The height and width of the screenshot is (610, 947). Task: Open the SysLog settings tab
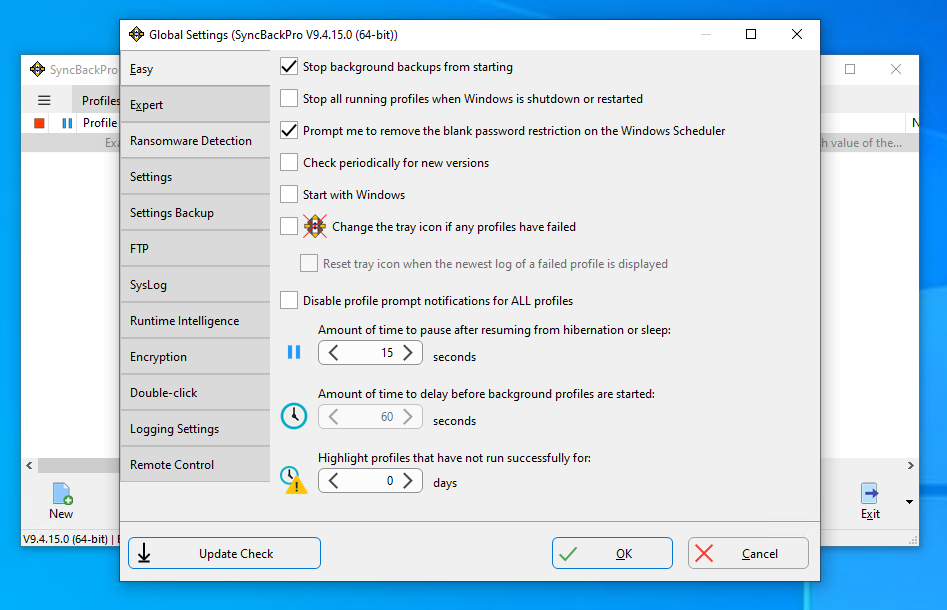pos(195,284)
